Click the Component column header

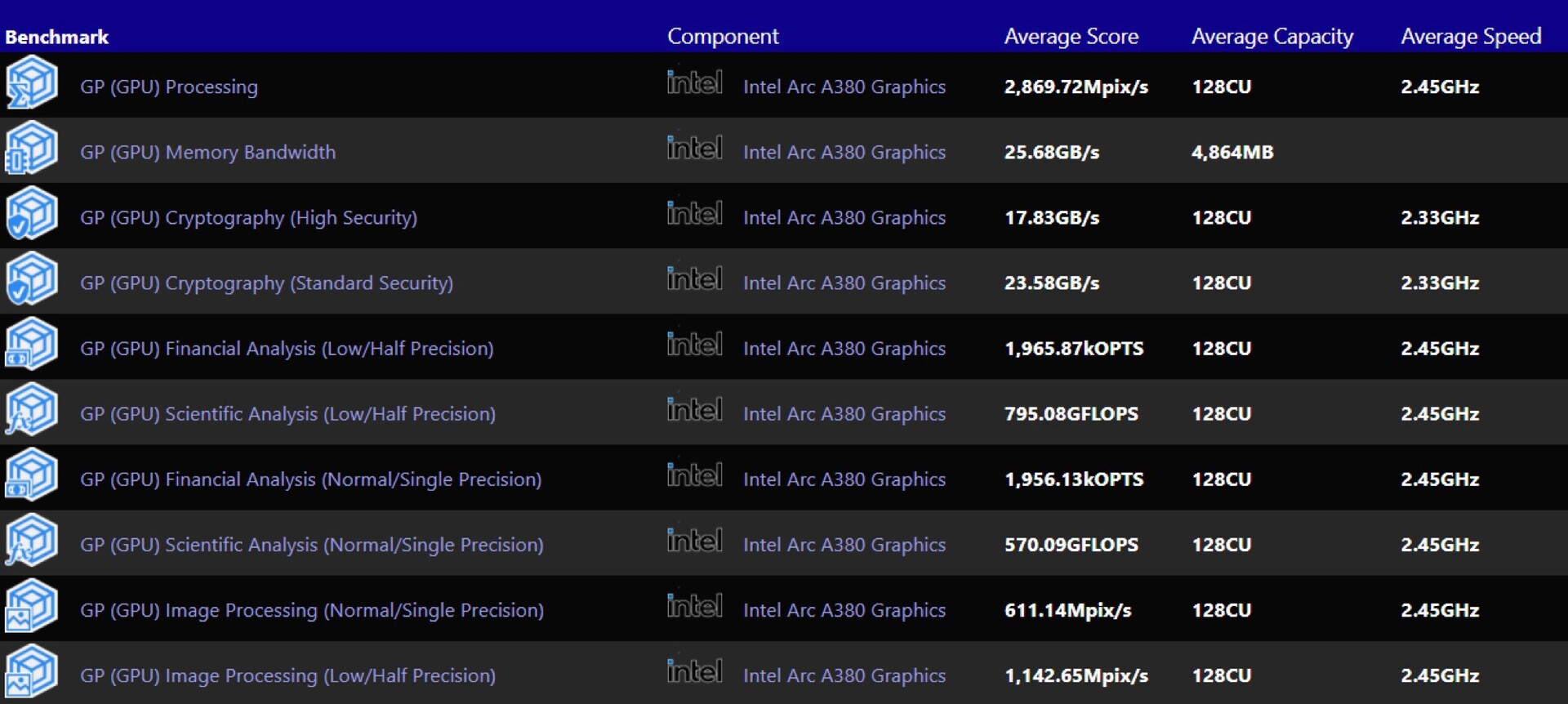coord(723,37)
